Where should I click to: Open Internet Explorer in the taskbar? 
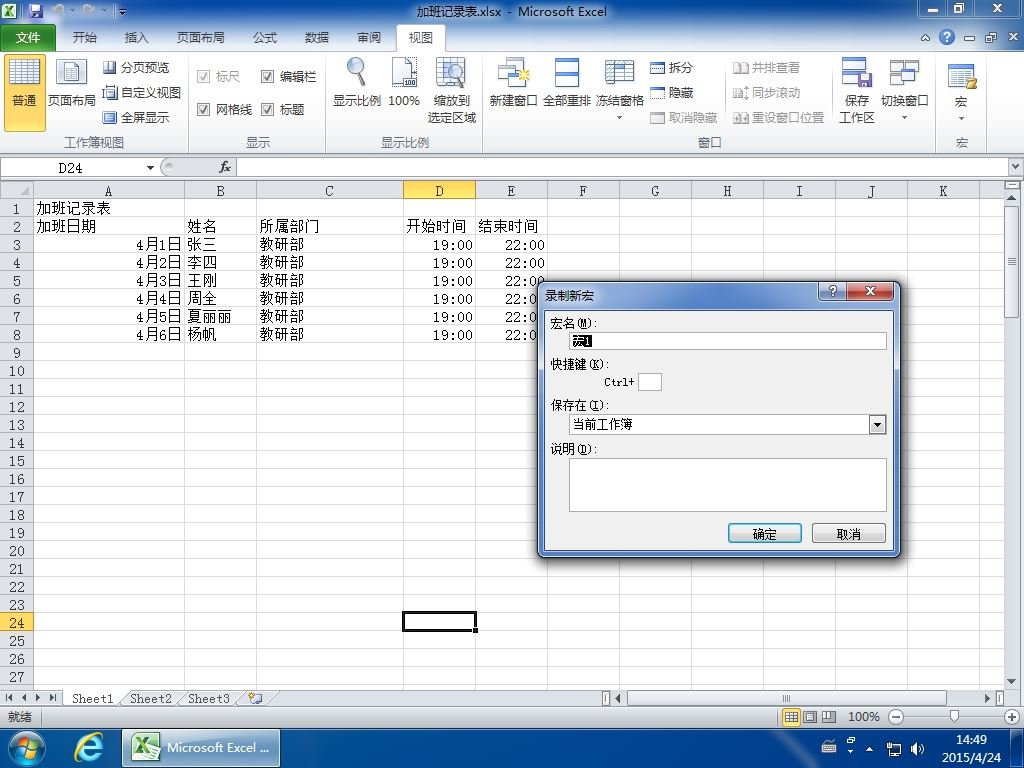pyautogui.click(x=88, y=748)
